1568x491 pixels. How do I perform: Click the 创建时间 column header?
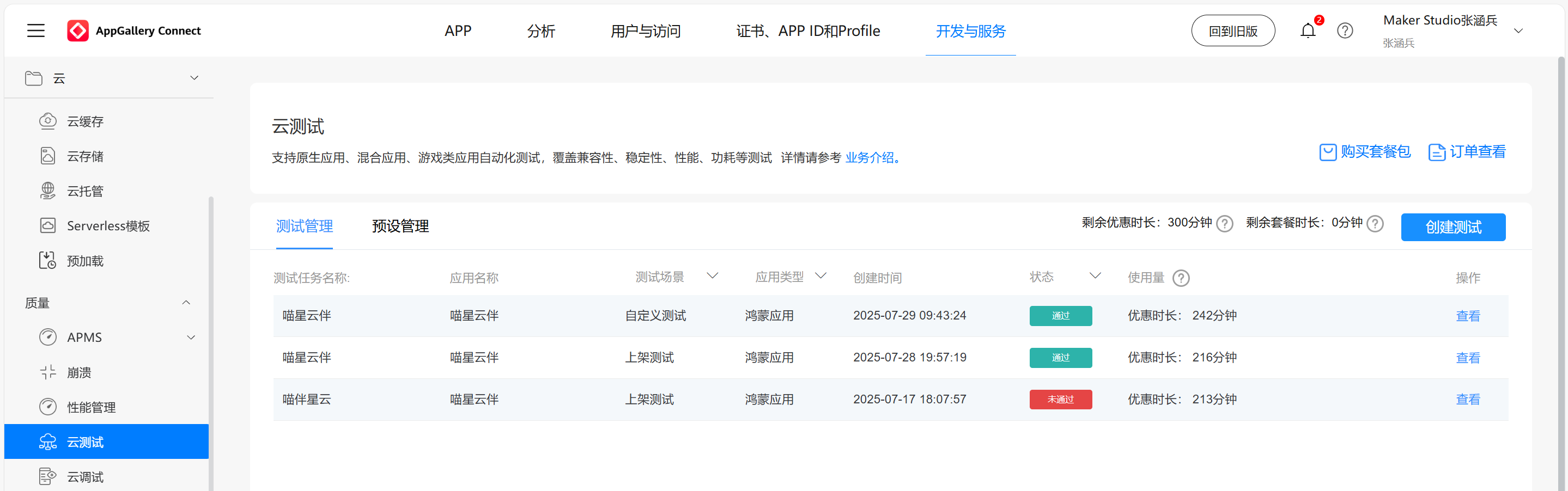click(x=877, y=278)
